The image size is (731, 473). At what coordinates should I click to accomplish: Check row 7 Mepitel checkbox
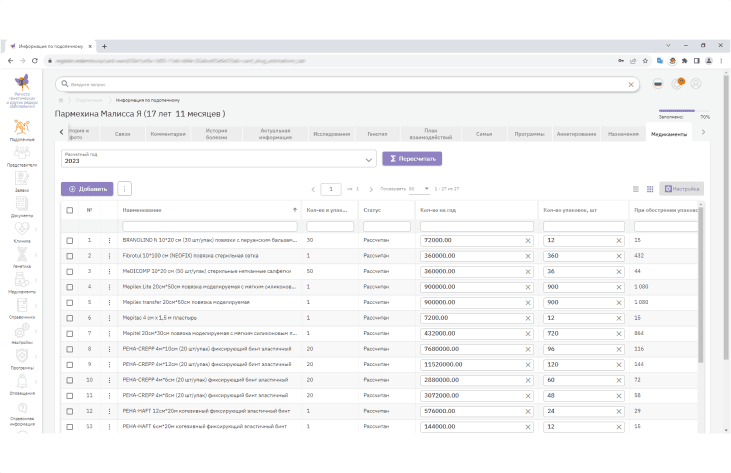[69, 334]
